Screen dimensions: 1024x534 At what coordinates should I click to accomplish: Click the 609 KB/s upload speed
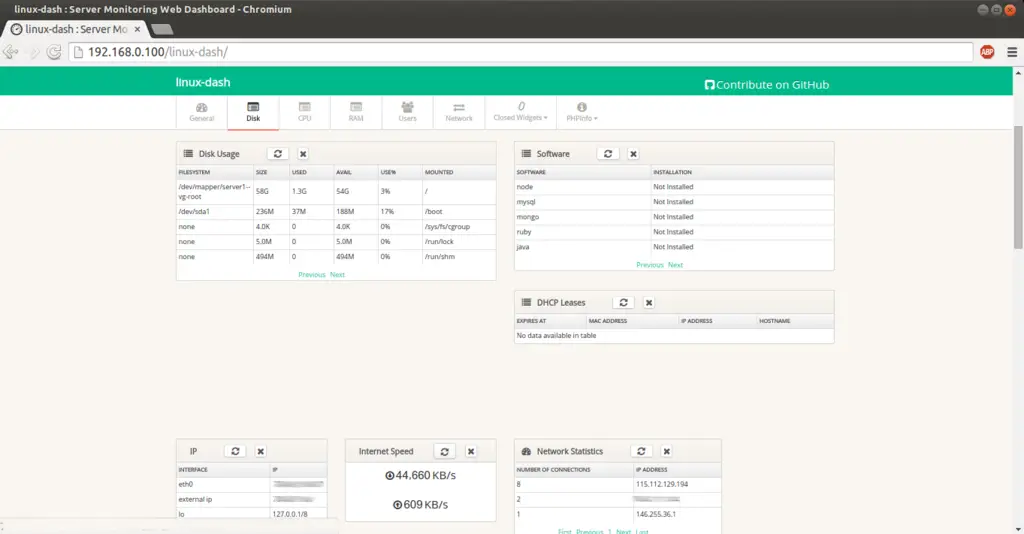point(421,505)
